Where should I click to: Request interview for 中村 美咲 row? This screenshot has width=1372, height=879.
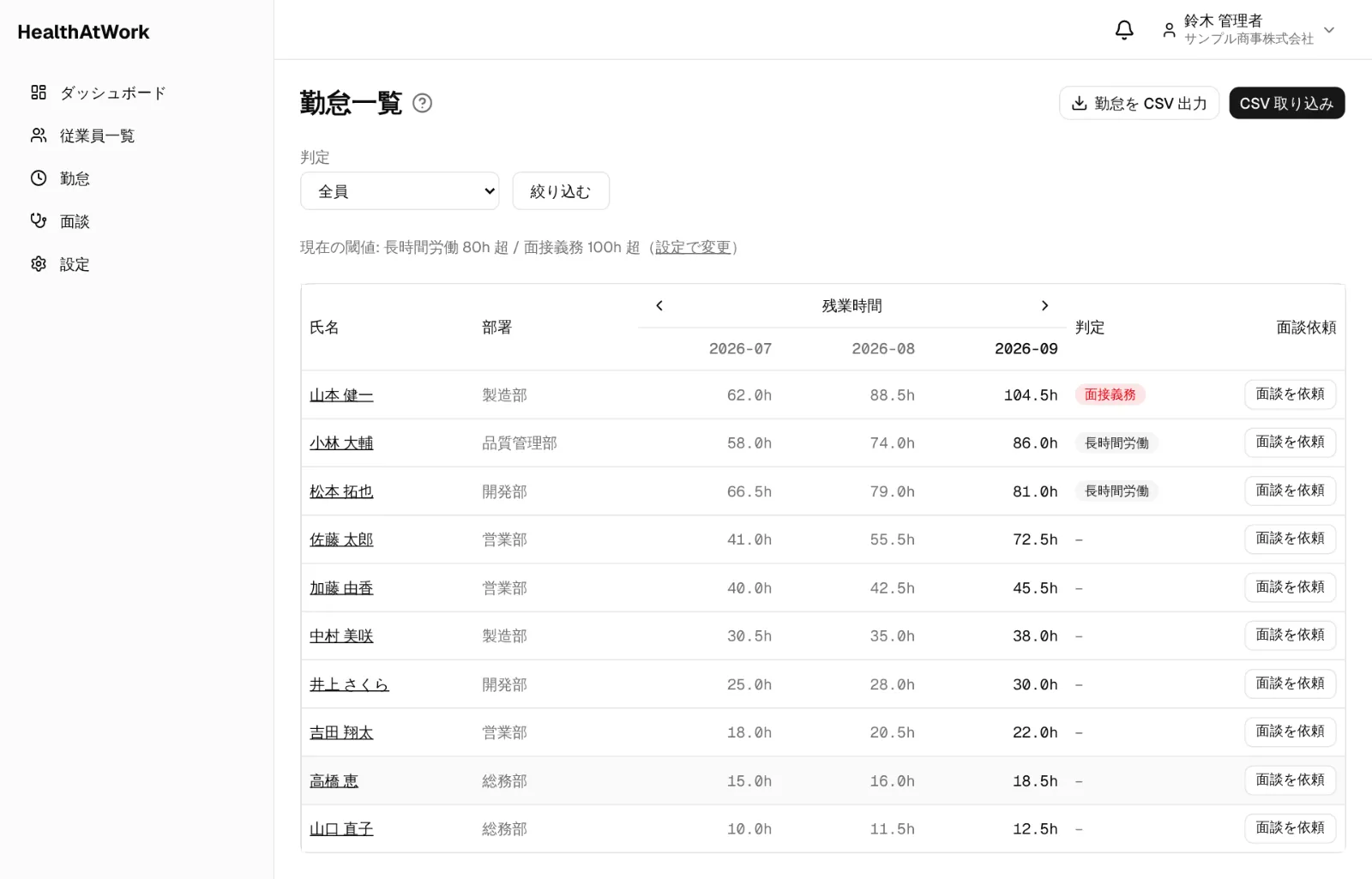[1290, 635]
